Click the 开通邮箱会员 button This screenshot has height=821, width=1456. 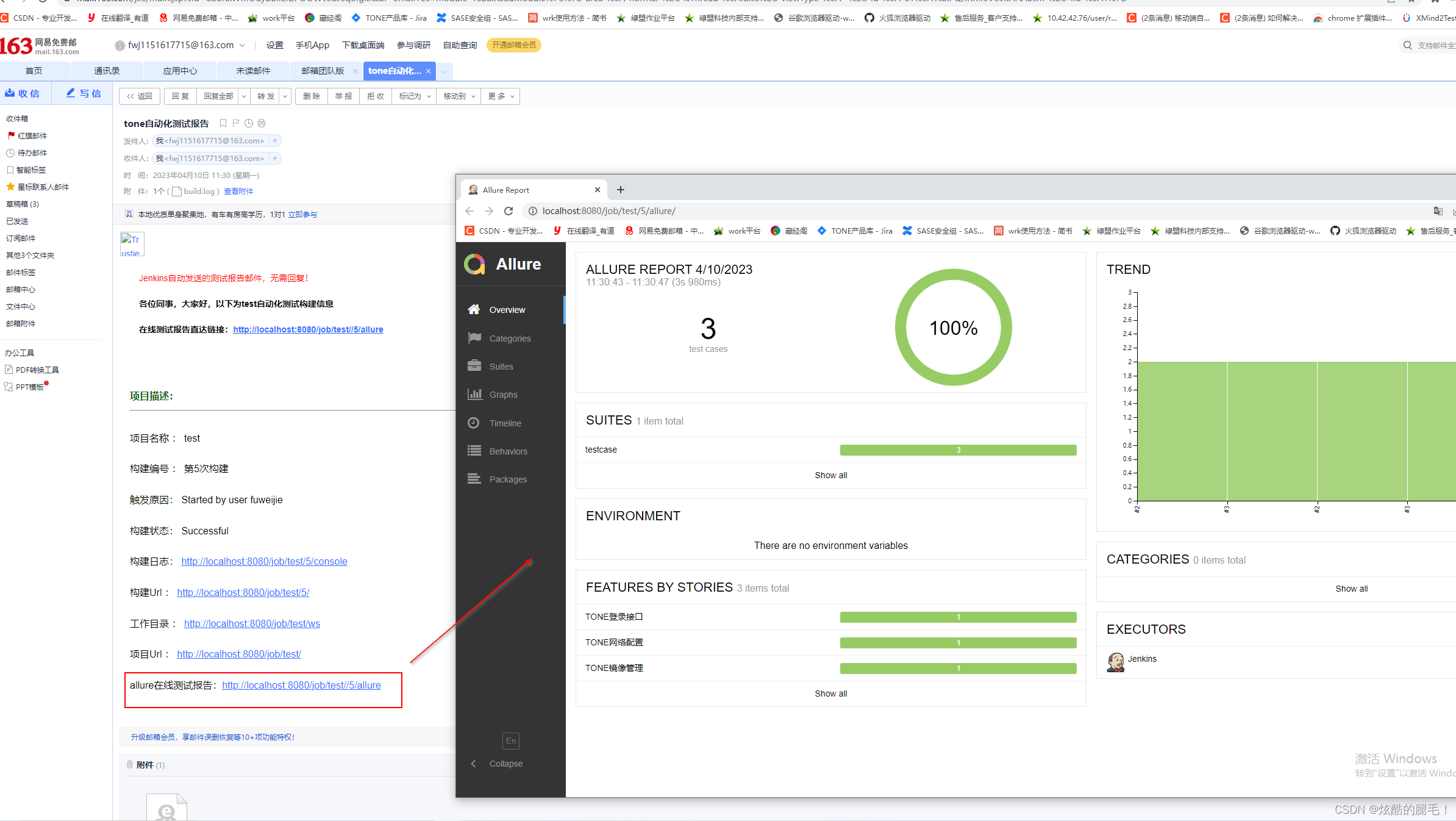[x=514, y=45]
